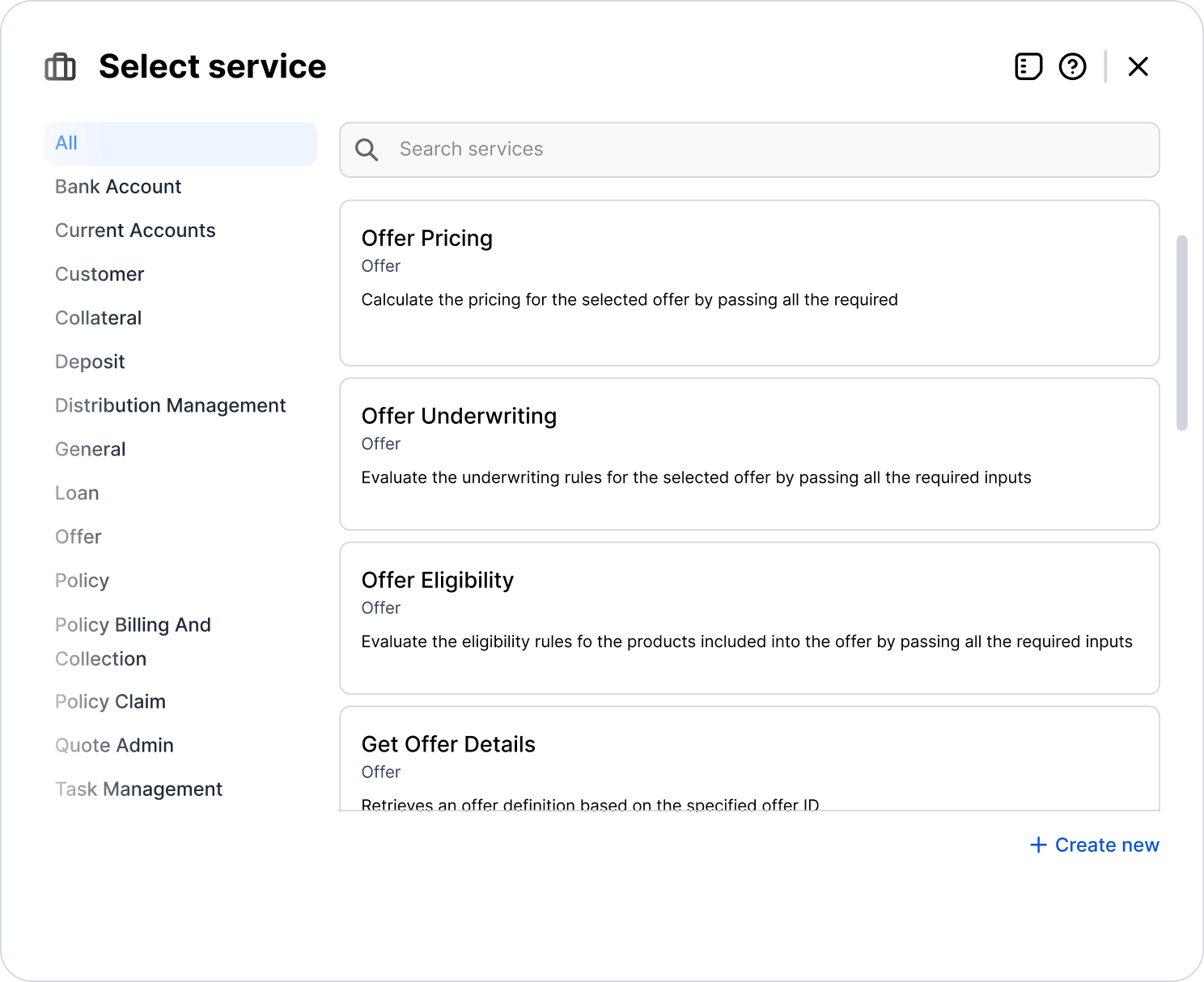The height and width of the screenshot is (982, 1204).
Task: Switch to the Policy Claim category
Action: [x=110, y=701]
